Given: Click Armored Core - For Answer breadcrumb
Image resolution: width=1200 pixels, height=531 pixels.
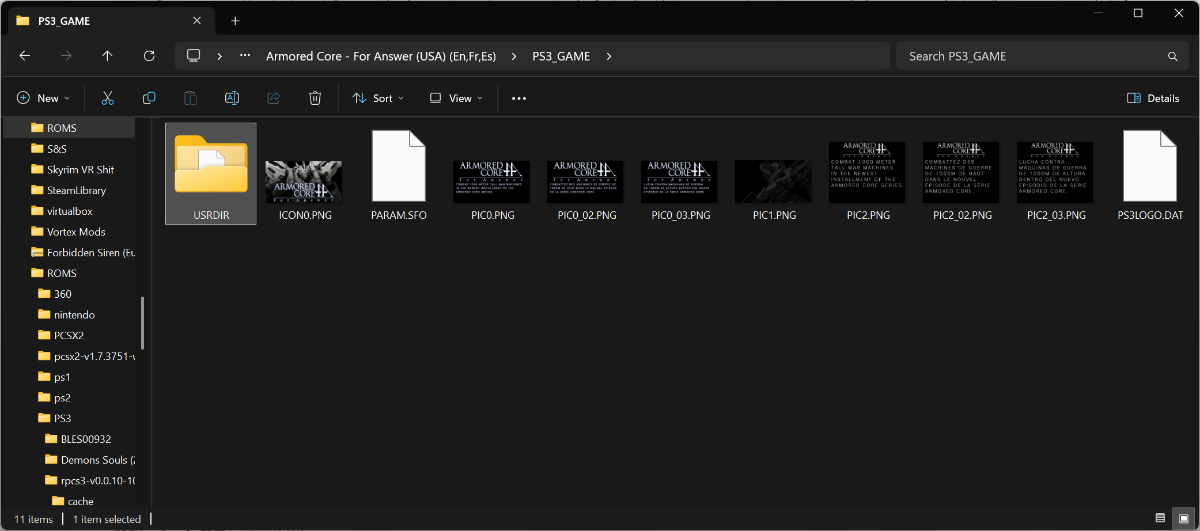Looking at the screenshot, I should point(381,56).
